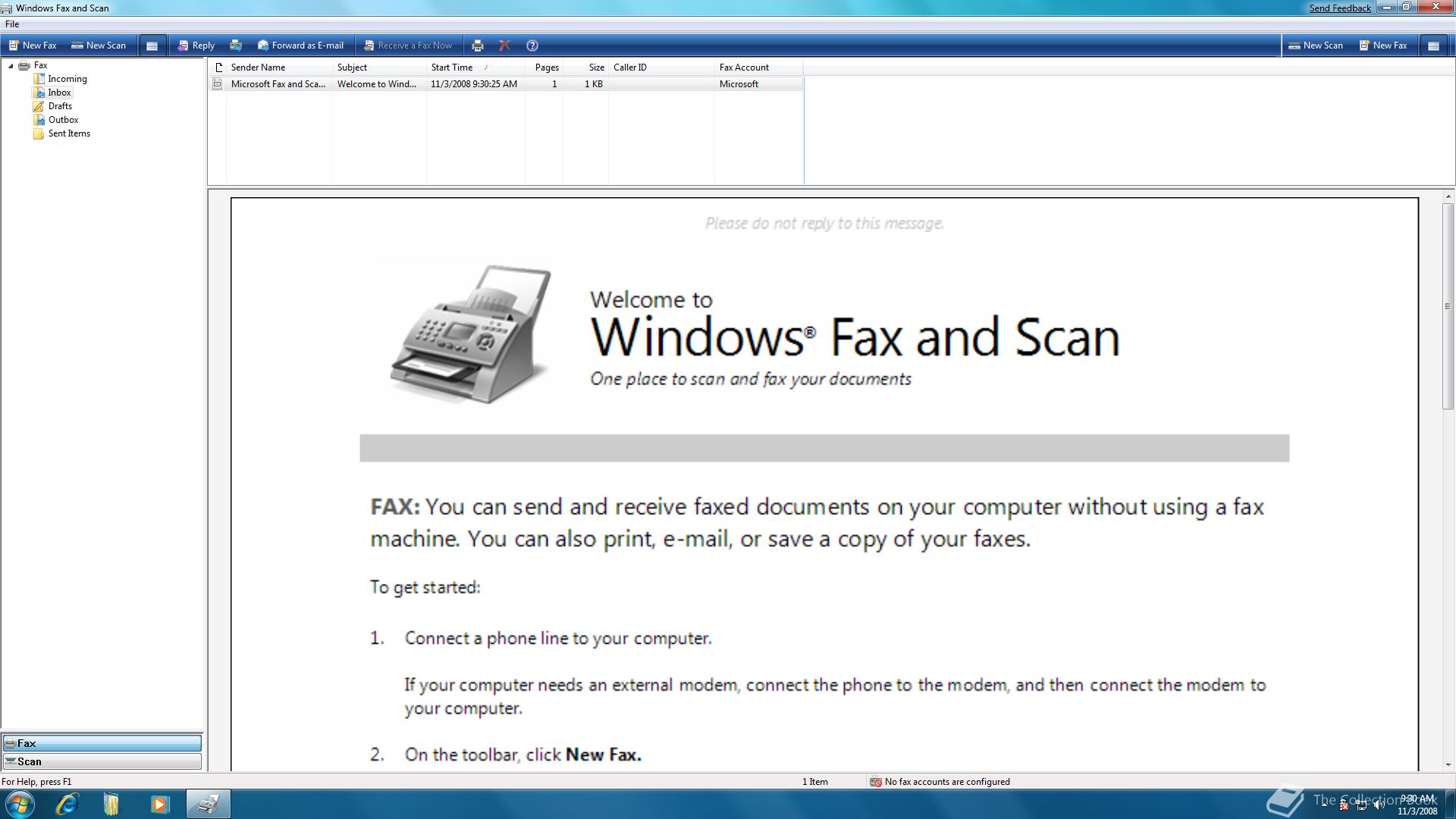This screenshot has width=1456, height=819.
Task: Launch Internet Explorer from the taskbar
Action: pos(67,804)
